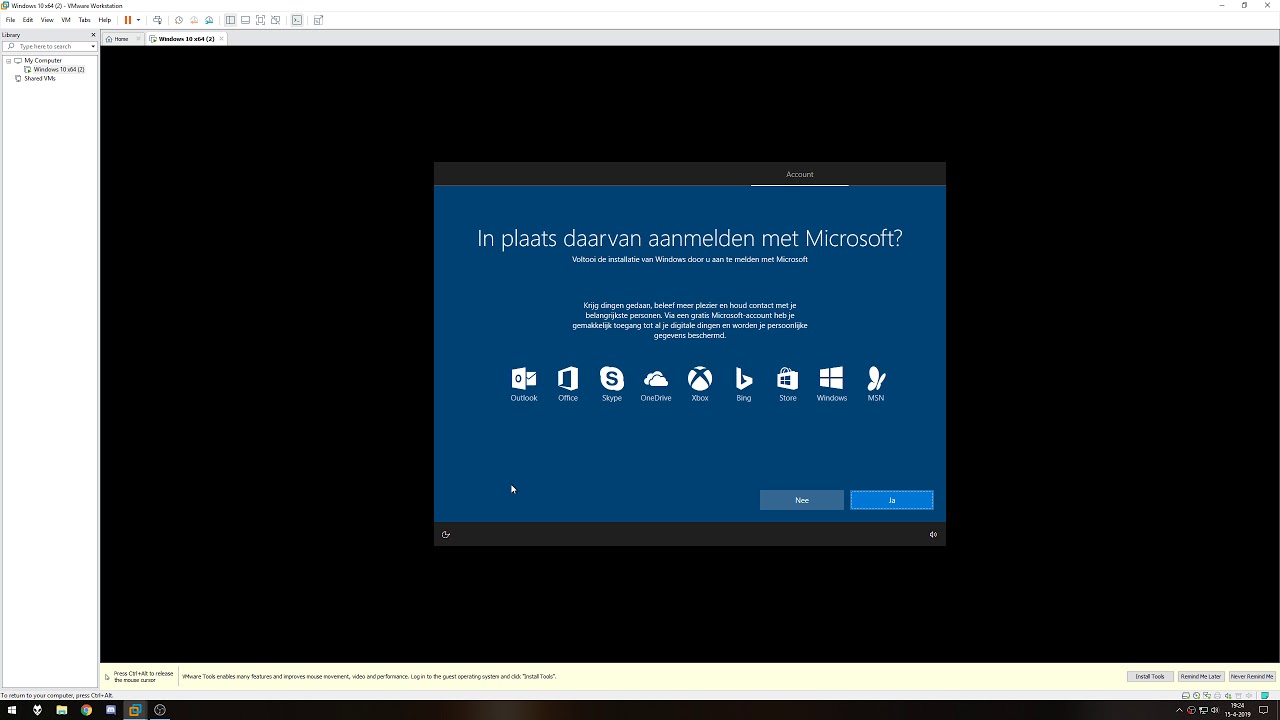The height and width of the screenshot is (720, 1280).
Task: Revert VM to previous snapshot
Action: pyautogui.click(x=194, y=20)
